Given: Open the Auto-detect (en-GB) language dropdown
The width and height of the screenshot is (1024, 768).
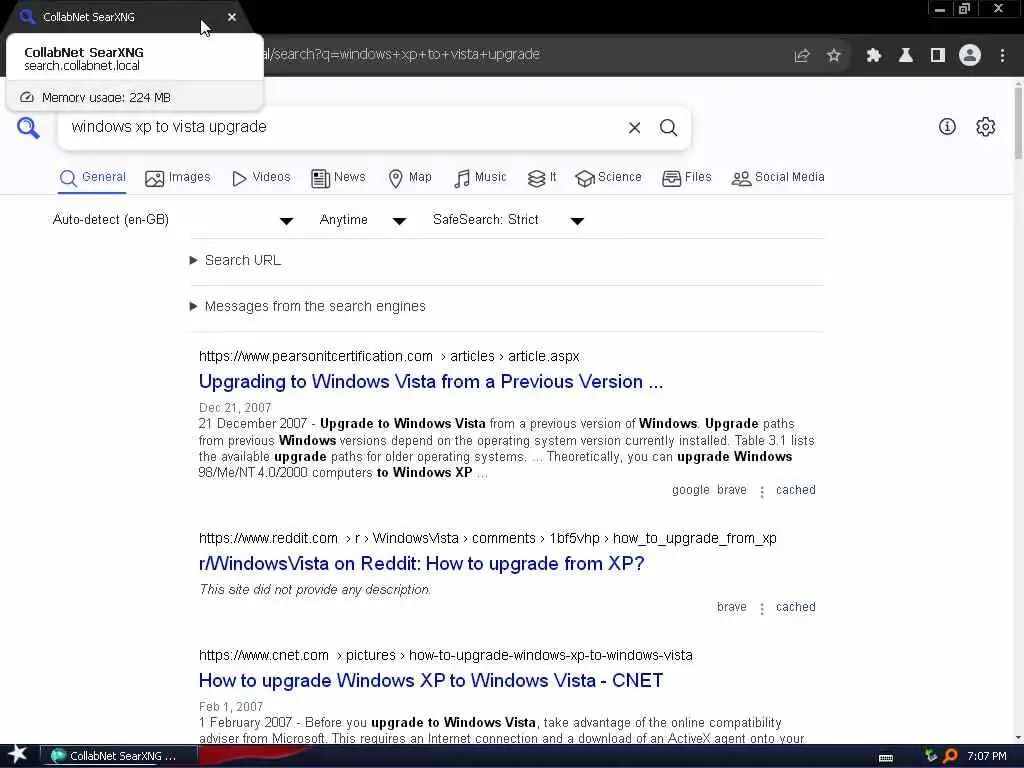Looking at the screenshot, I should pyautogui.click(x=172, y=220).
